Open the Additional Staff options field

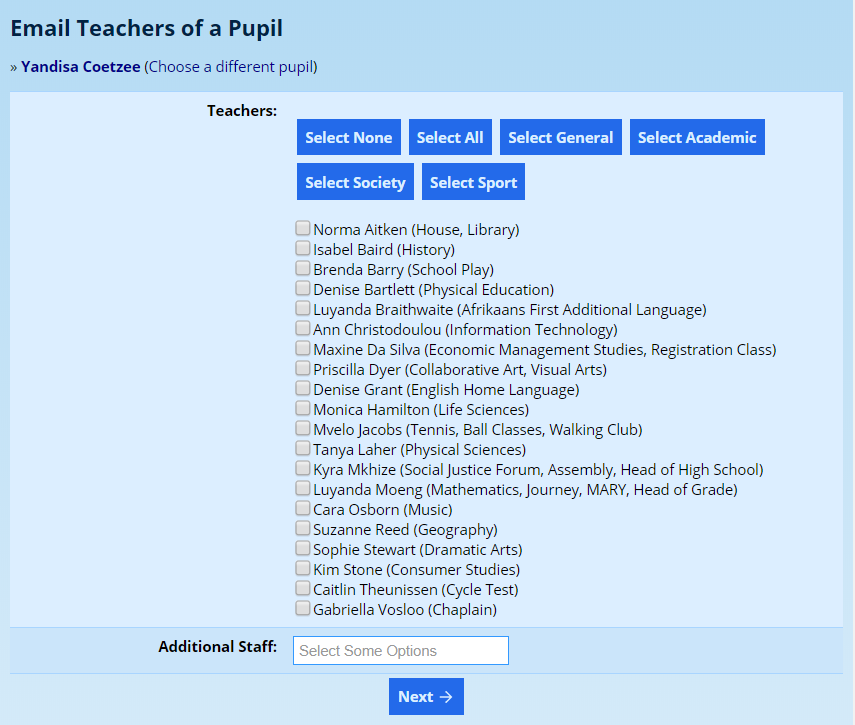[x=400, y=651]
